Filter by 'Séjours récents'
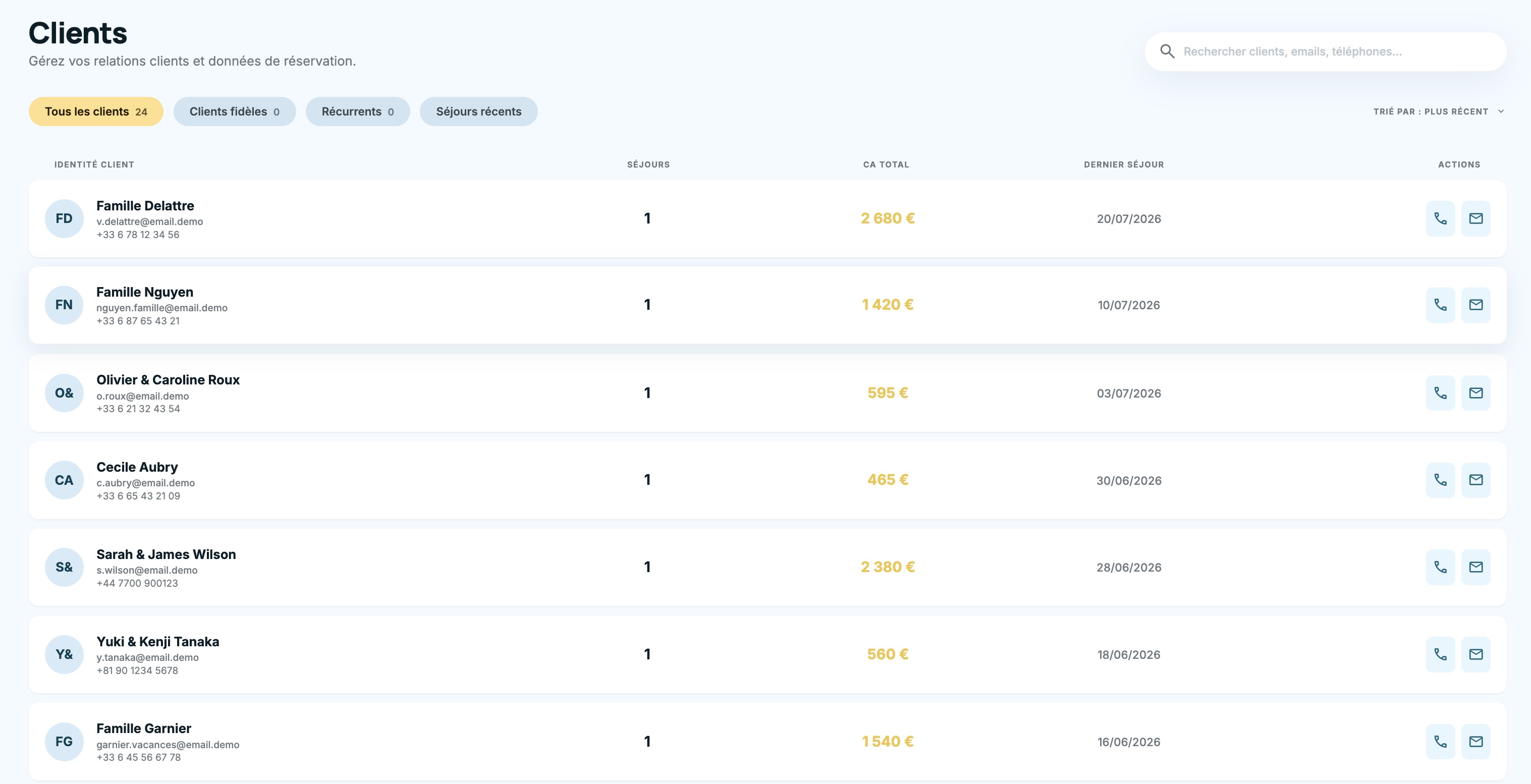This screenshot has height=784, width=1531. (x=478, y=111)
